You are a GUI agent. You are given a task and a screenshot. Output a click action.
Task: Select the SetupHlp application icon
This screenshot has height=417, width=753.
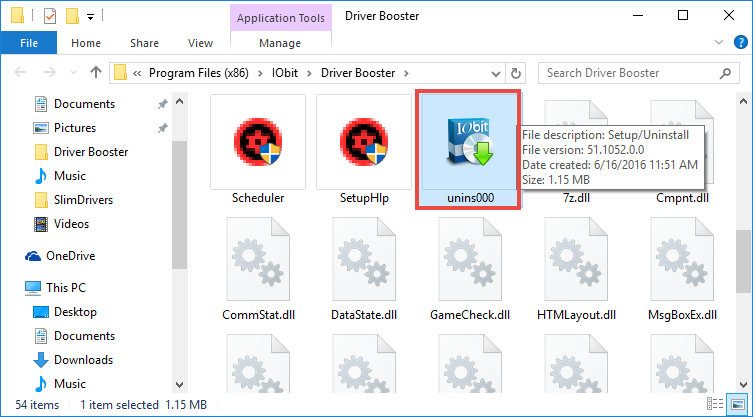(364, 142)
